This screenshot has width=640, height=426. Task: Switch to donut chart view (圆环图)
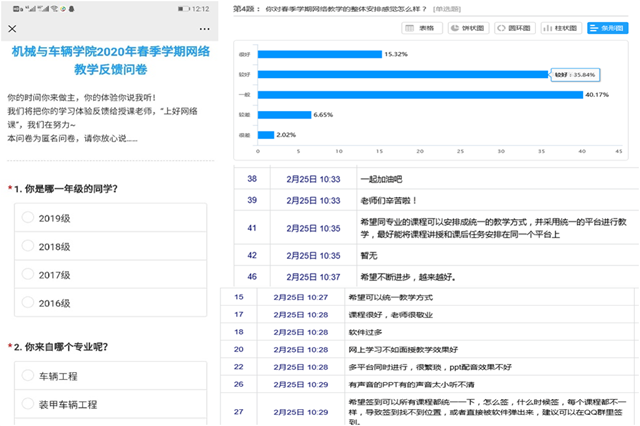[x=517, y=28]
